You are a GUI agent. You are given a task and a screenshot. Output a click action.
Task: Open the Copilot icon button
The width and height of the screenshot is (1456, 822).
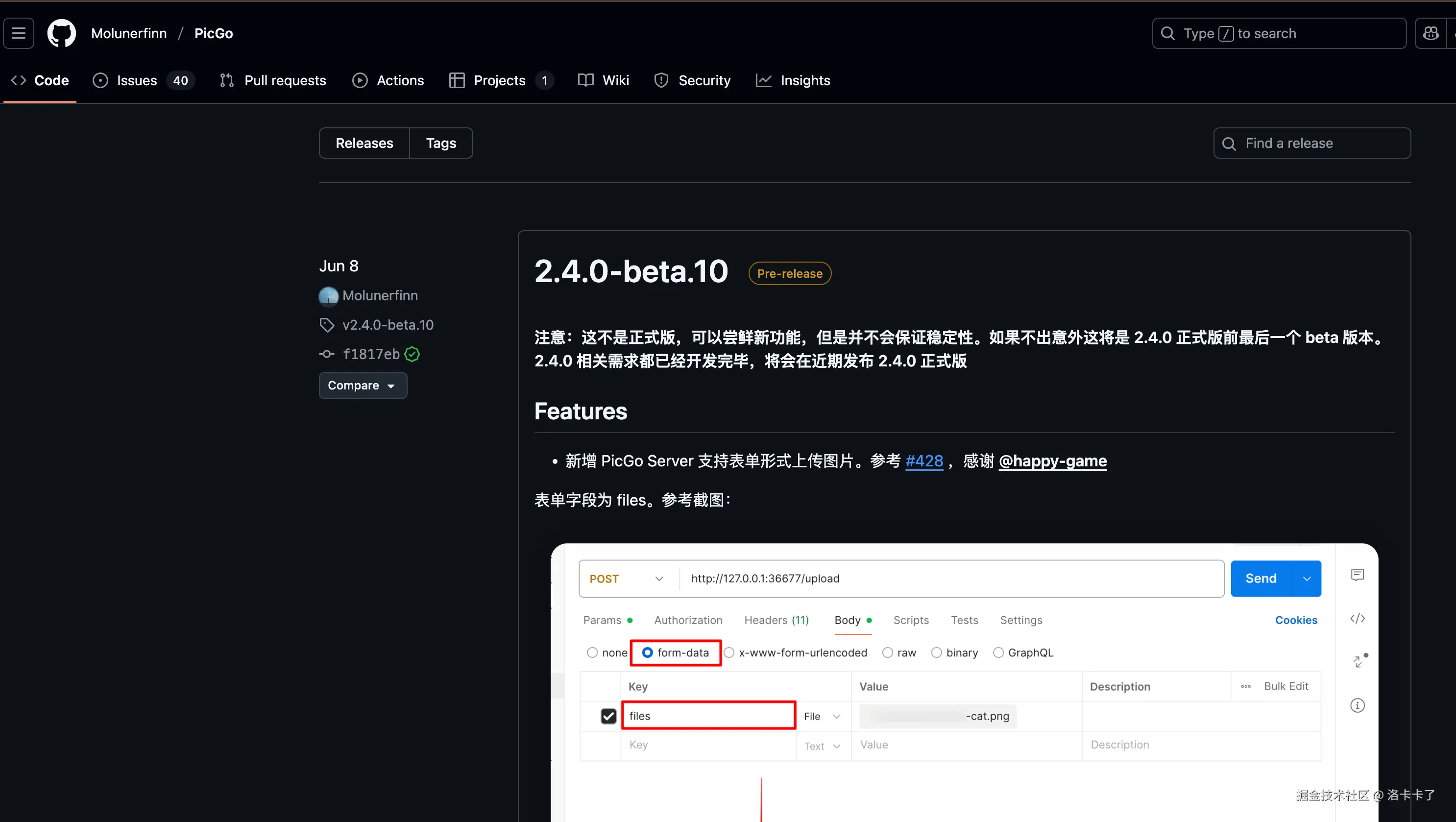coord(1431,33)
